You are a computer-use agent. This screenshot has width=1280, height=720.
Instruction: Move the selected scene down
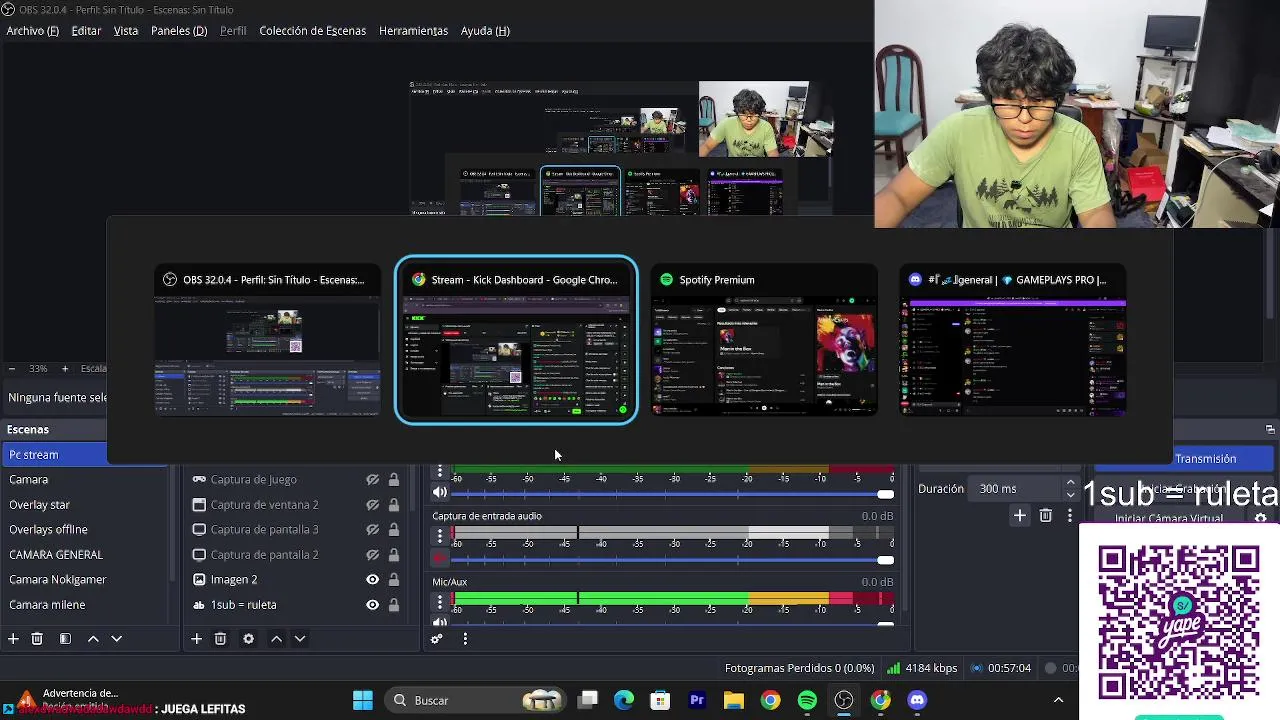(x=116, y=639)
